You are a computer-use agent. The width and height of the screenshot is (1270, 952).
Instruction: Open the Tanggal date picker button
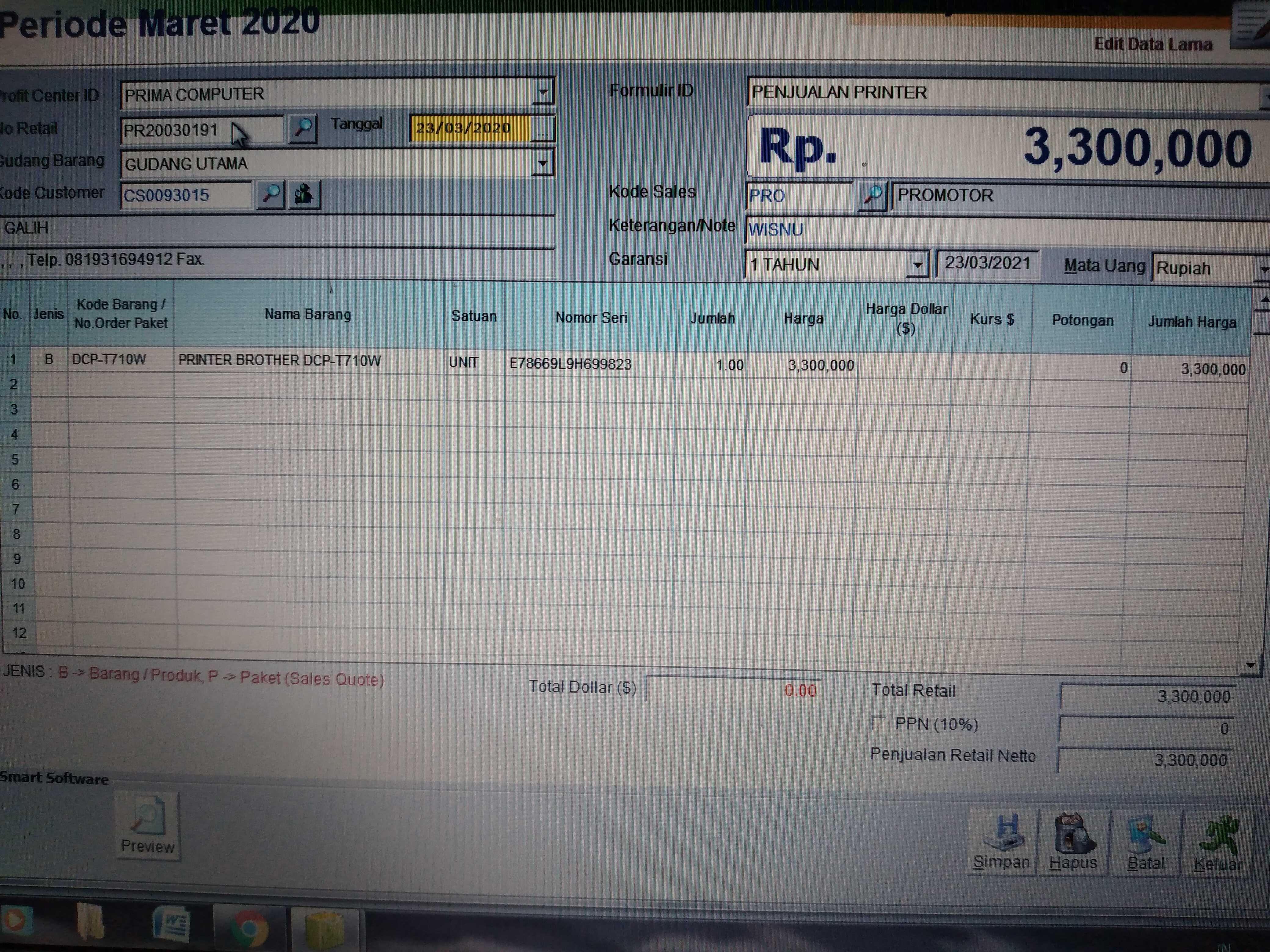[542, 129]
